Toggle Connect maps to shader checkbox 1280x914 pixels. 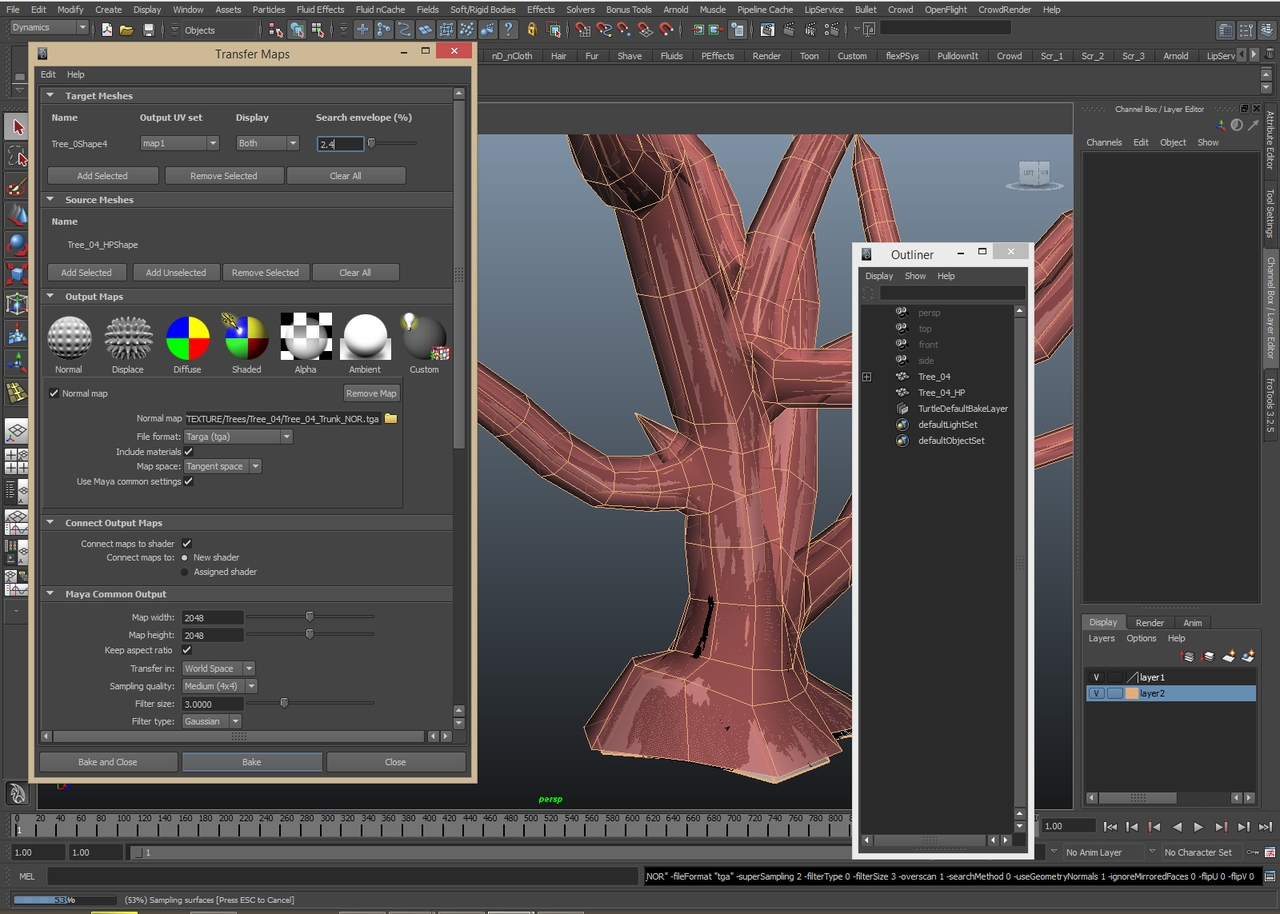[186, 544]
